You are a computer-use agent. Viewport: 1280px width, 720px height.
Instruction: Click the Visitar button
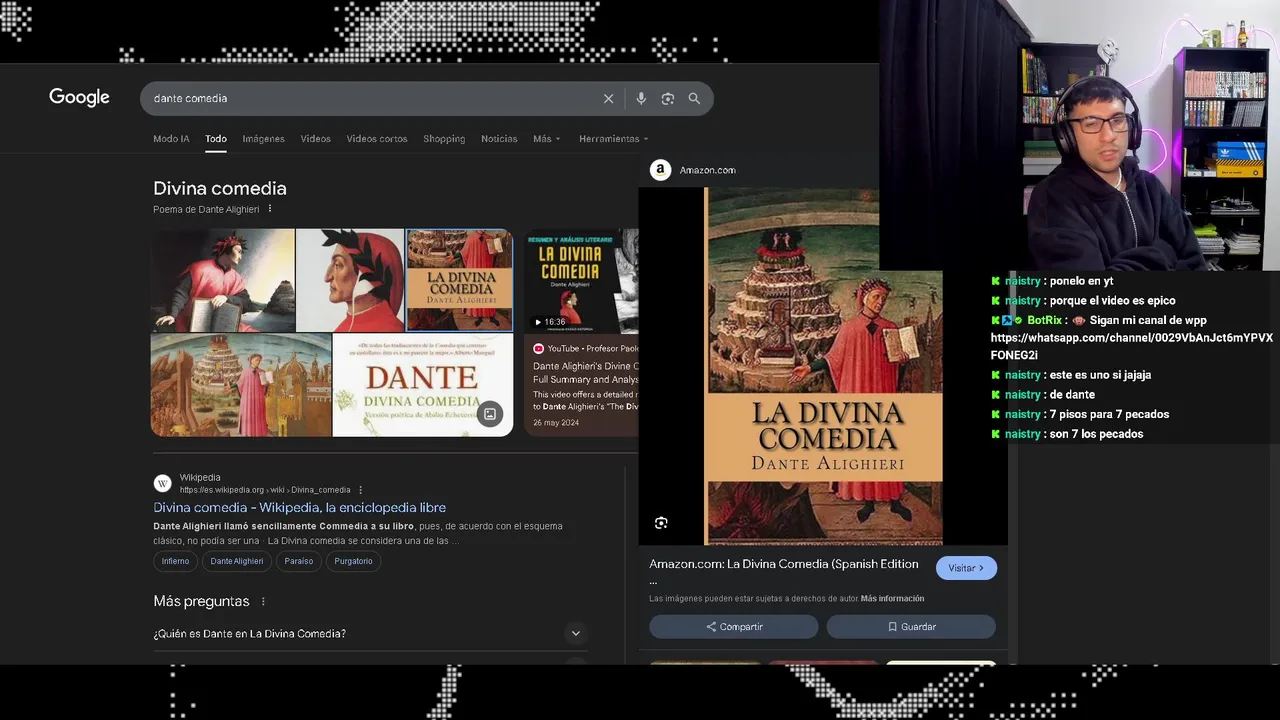(966, 568)
